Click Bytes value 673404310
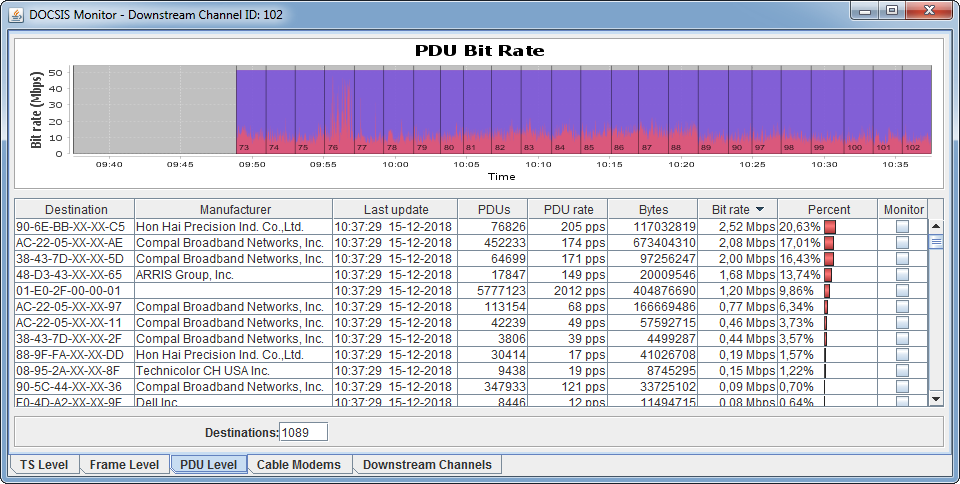This screenshot has width=960, height=484. coord(653,243)
